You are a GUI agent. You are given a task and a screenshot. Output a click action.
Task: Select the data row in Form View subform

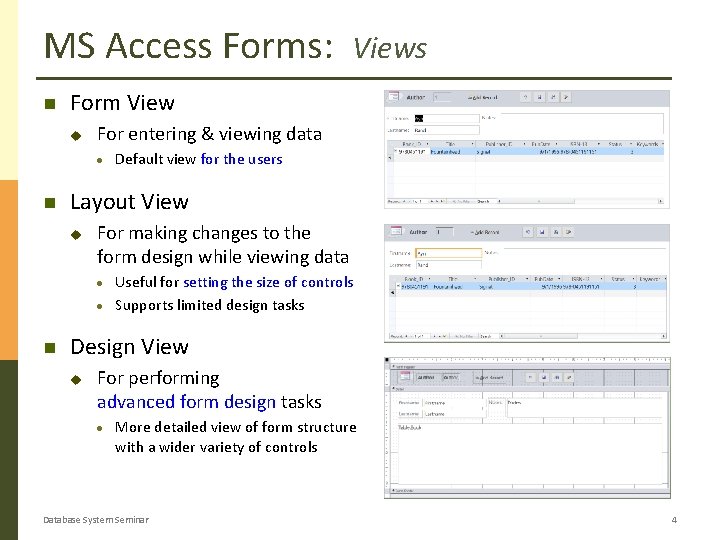tap(528, 152)
